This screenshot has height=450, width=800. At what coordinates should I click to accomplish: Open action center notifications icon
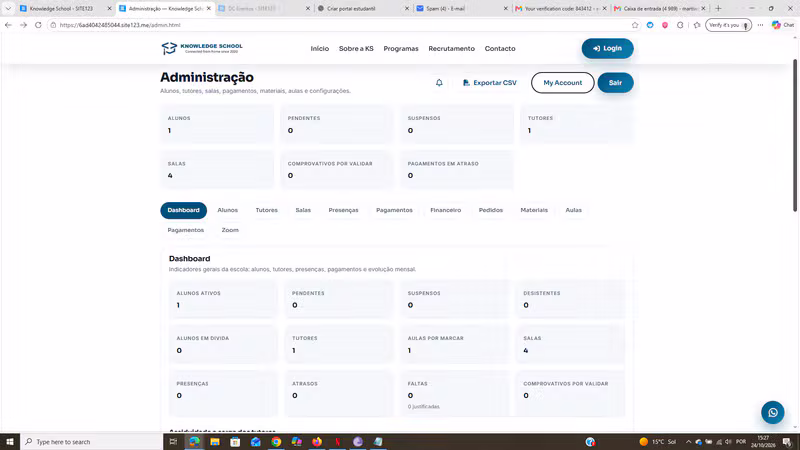(787, 442)
